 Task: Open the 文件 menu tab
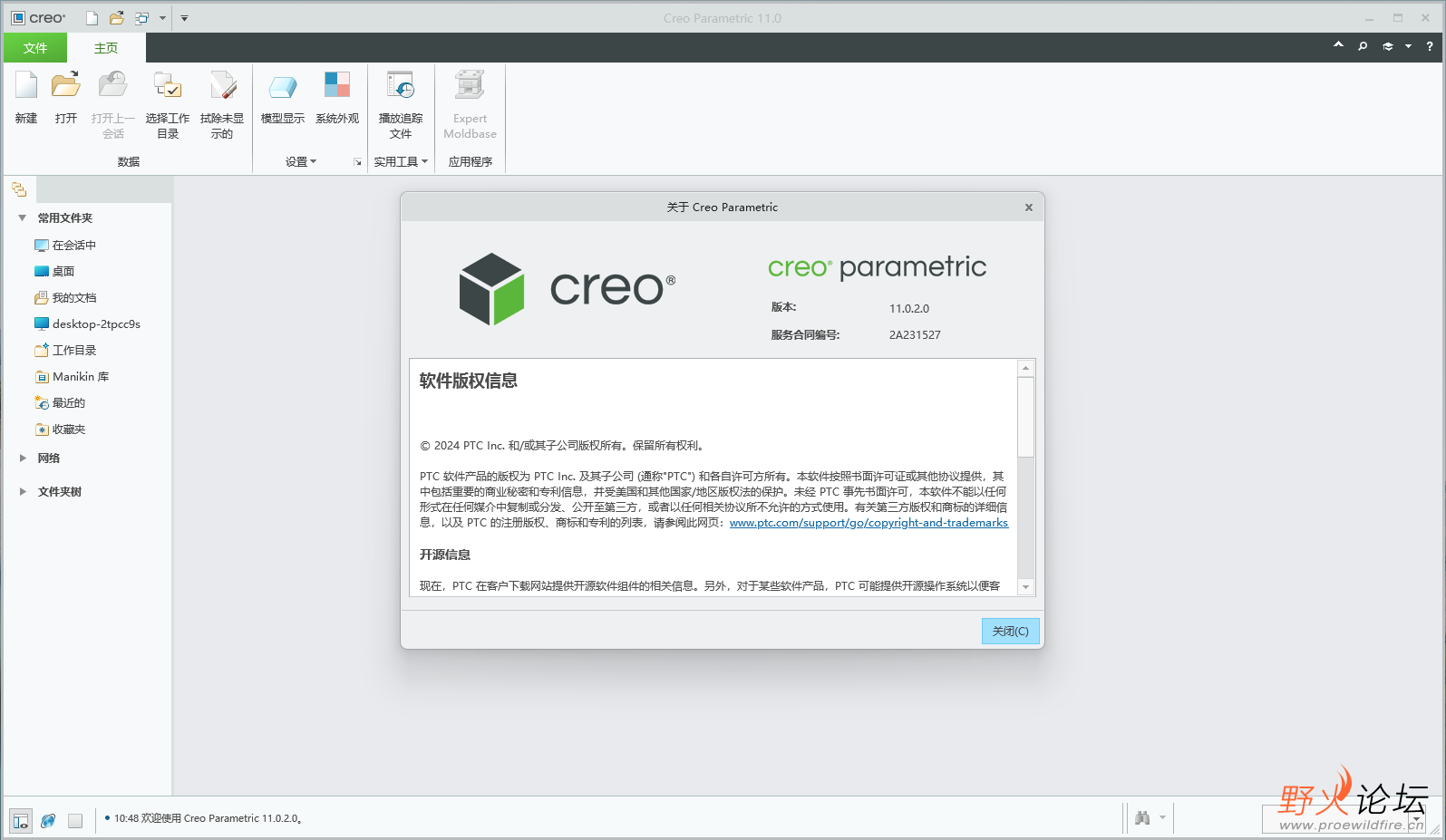pyautogui.click(x=35, y=48)
